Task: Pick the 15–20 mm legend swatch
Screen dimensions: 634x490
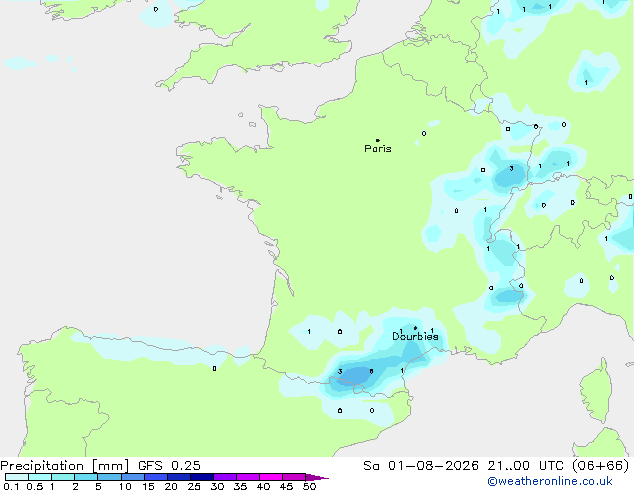Action: [x=156, y=477]
